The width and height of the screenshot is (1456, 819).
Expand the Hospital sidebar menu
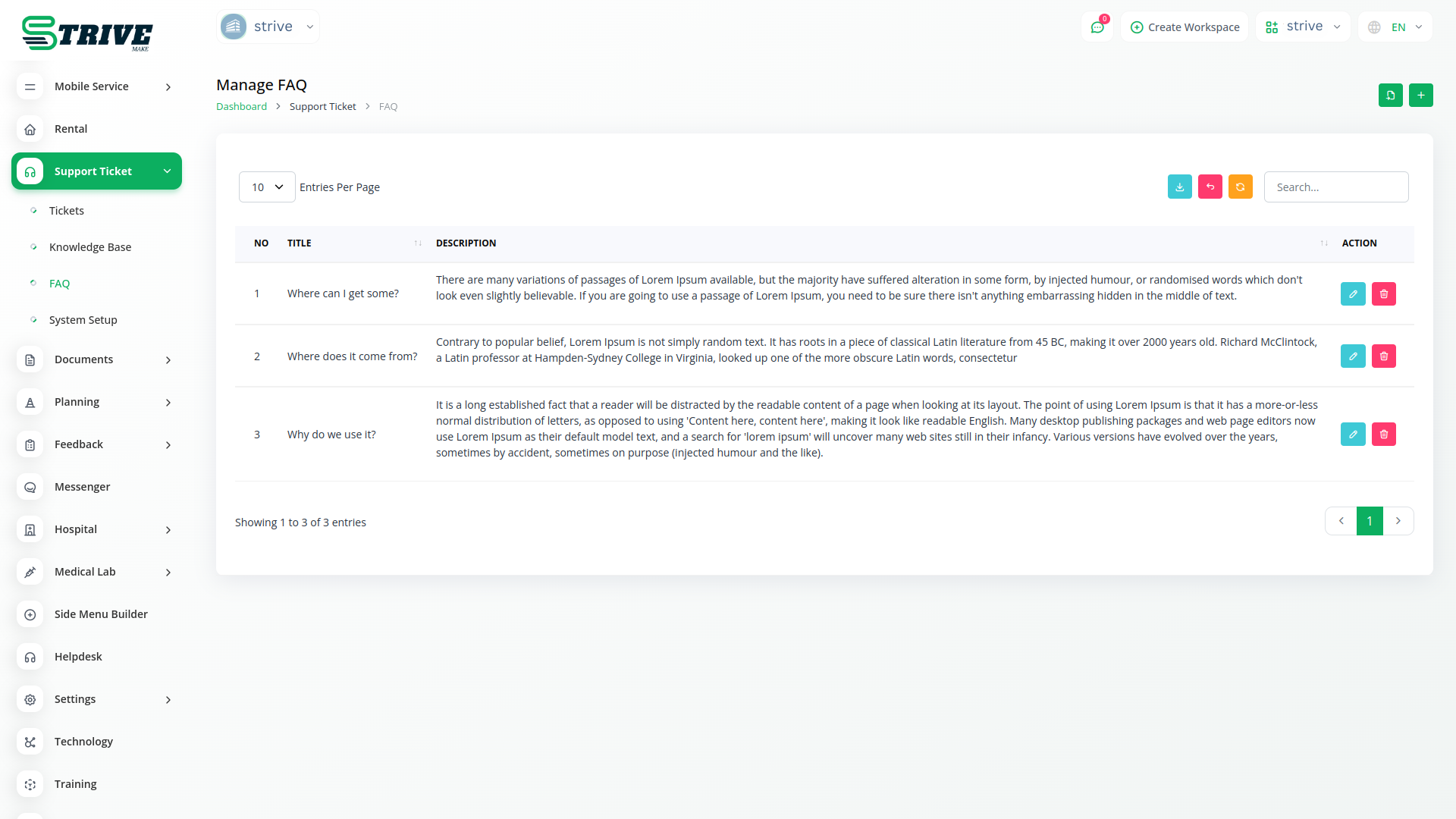[x=96, y=529]
